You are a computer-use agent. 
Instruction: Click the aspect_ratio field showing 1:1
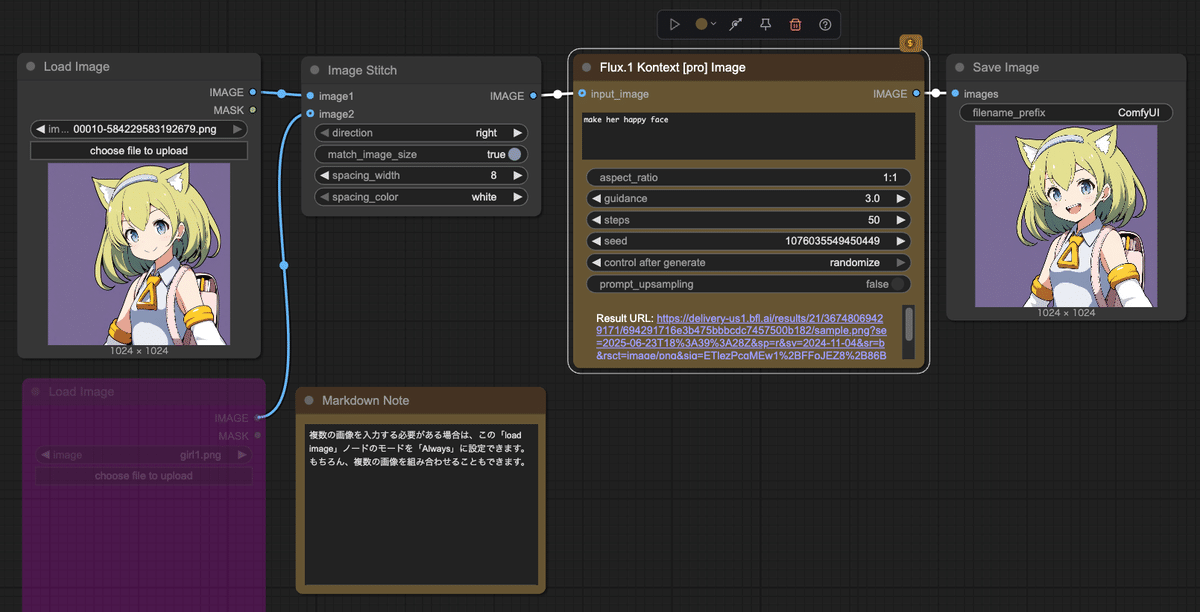click(x=749, y=177)
